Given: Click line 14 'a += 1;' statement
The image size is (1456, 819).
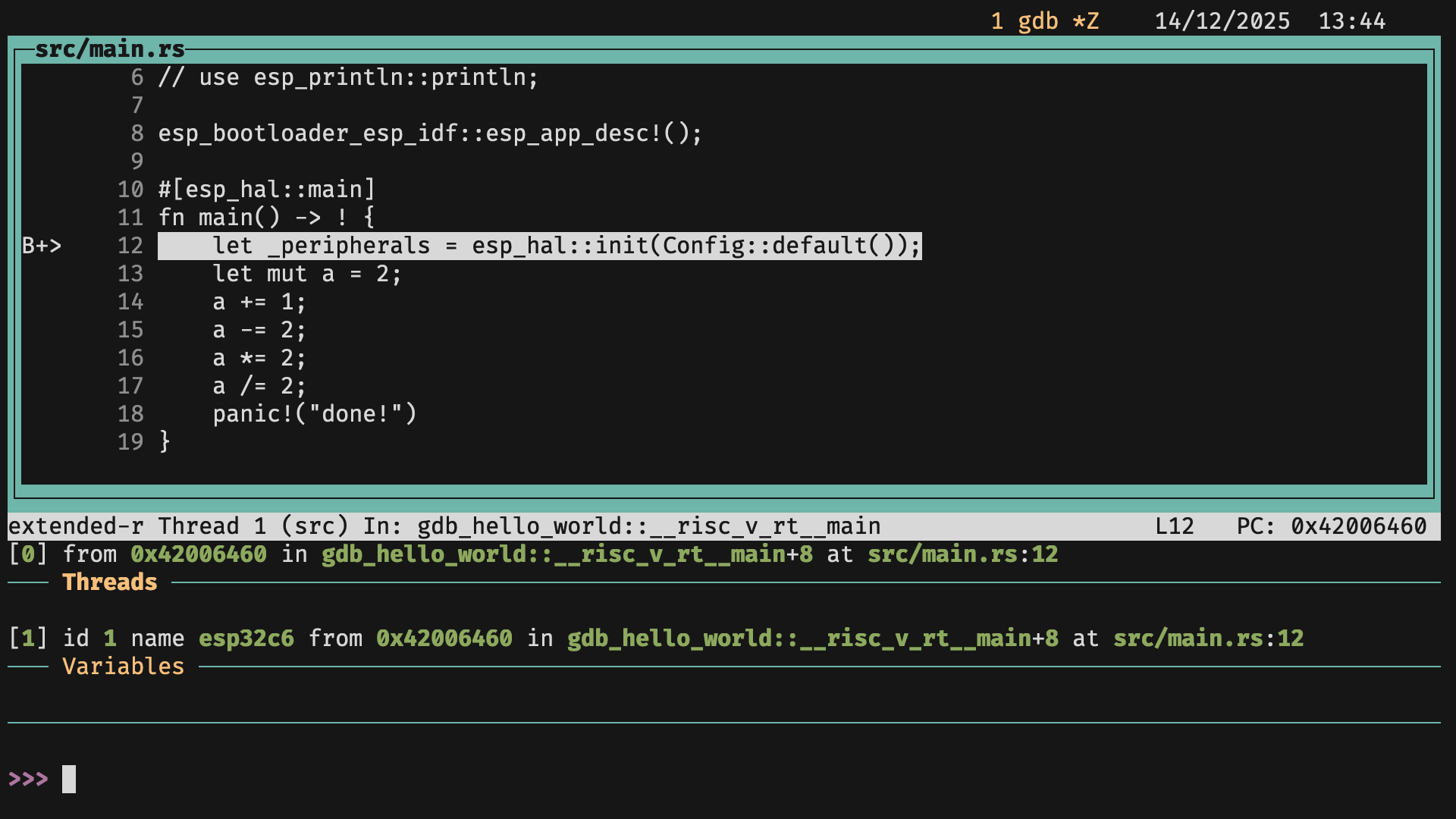Looking at the screenshot, I should click(x=259, y=302).
